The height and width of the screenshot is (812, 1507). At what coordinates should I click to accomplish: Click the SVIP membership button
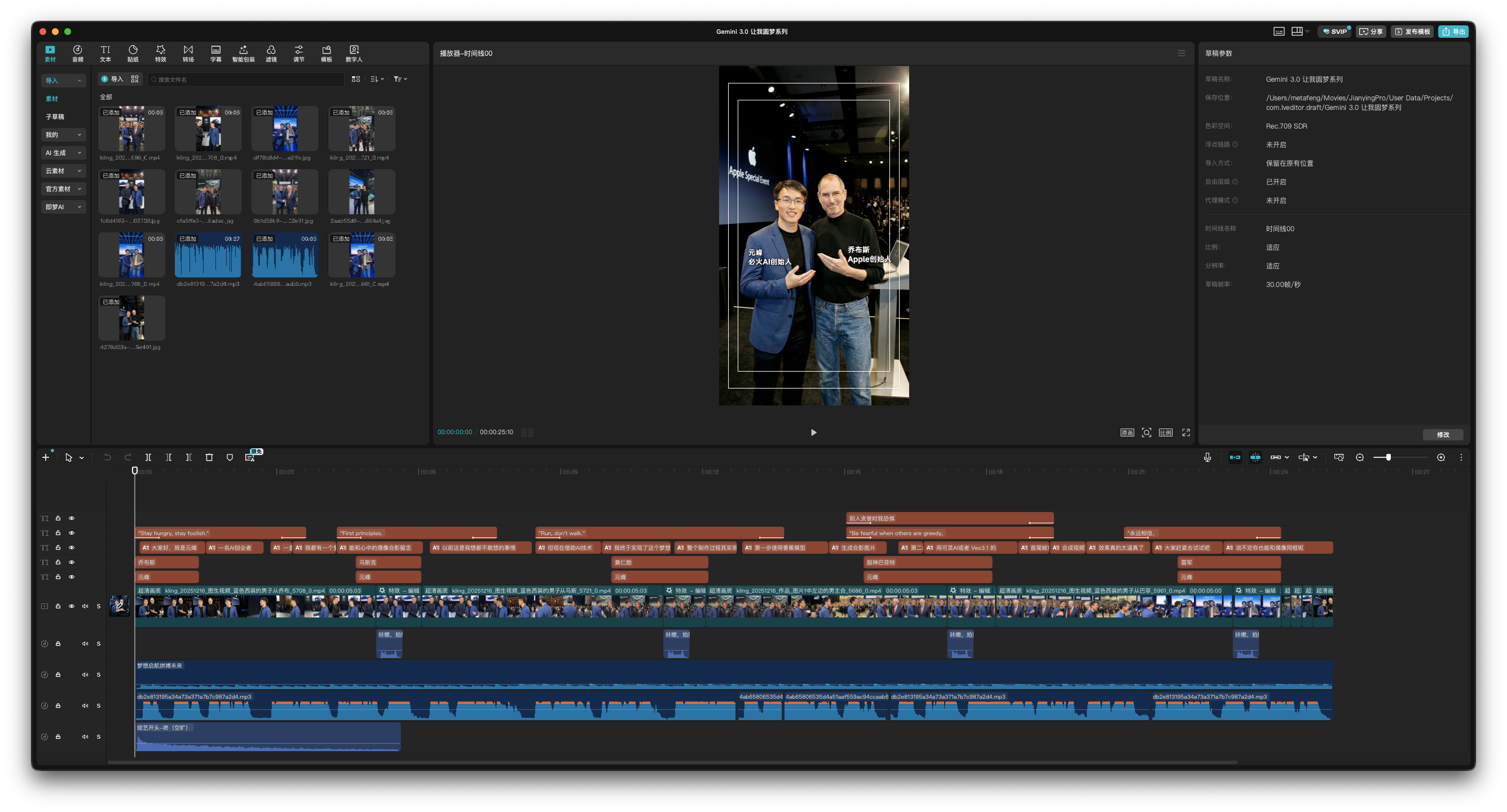click(x=1334, y=32)
